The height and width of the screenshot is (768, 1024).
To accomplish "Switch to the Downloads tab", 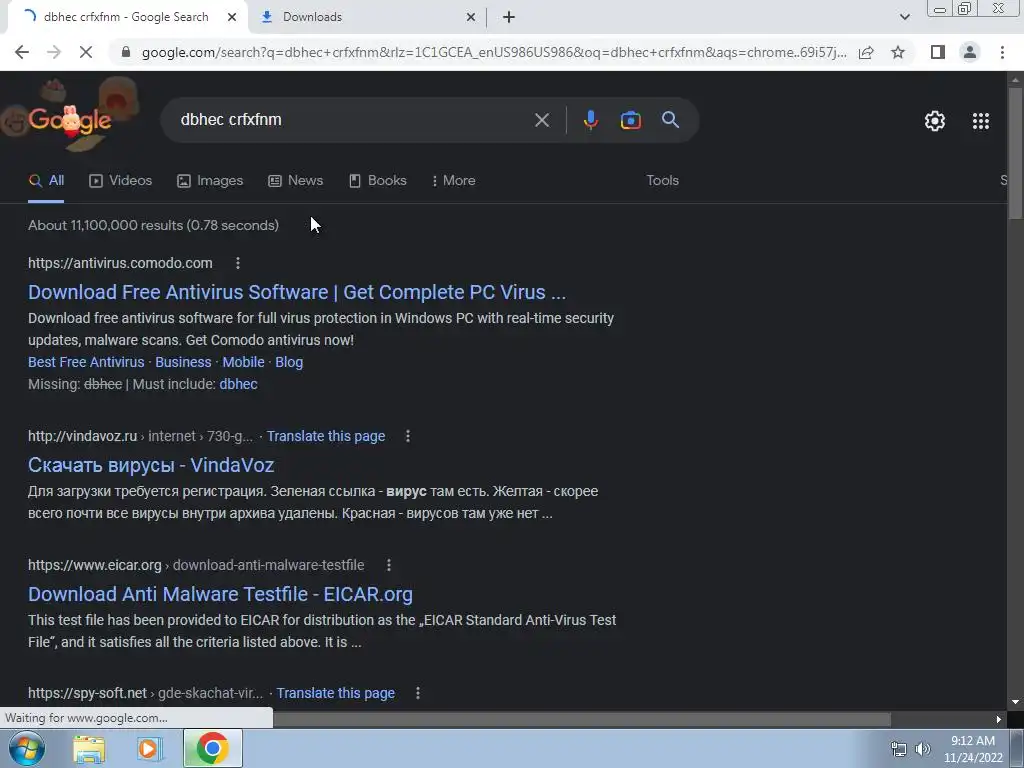I will [368, 17].
